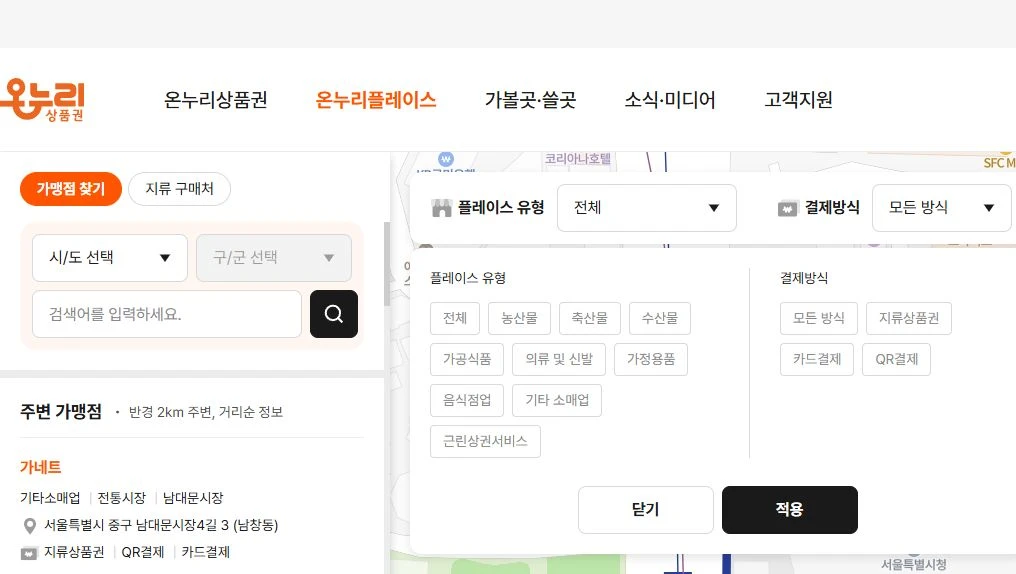
Task: Click the voucher icon next to 지류상품권
Action: 29,553
